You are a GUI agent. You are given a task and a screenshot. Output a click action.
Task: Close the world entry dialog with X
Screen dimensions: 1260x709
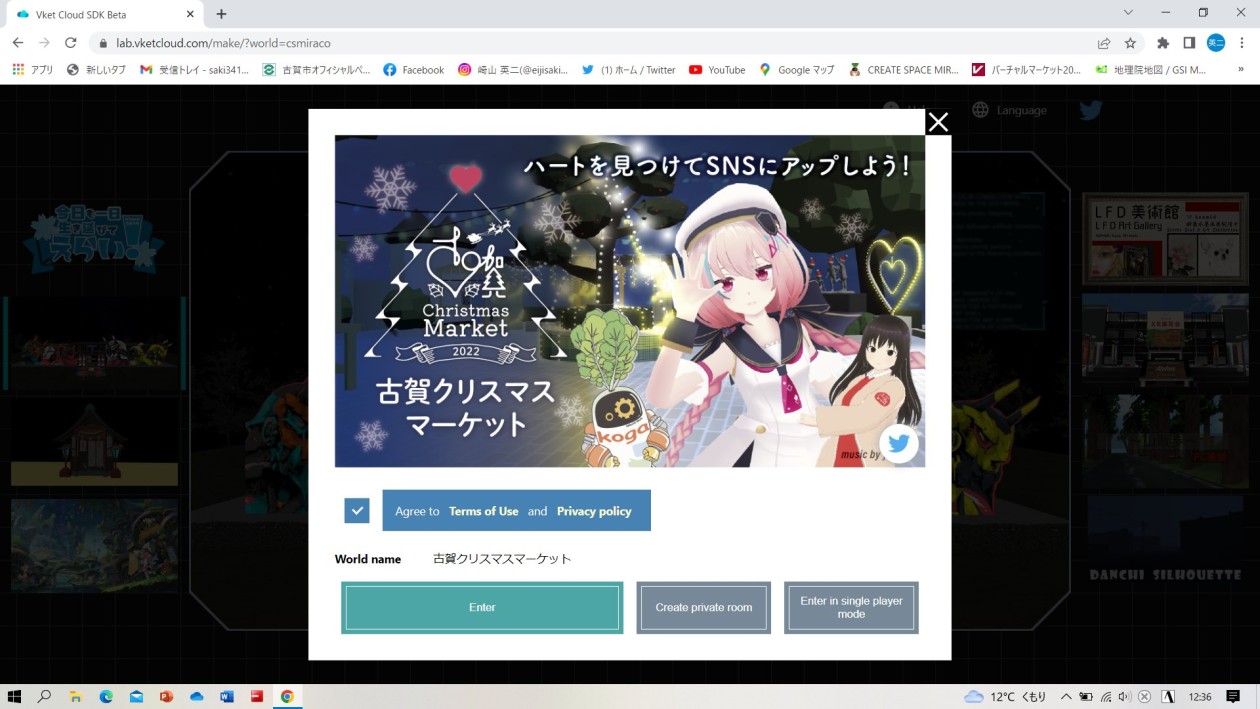937,122
